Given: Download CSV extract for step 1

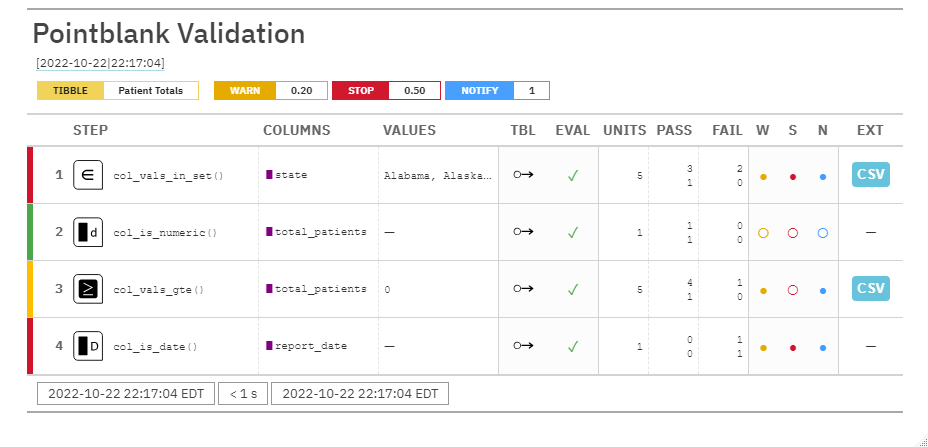Looking at the screenshot, I should [x=870, y=175].
